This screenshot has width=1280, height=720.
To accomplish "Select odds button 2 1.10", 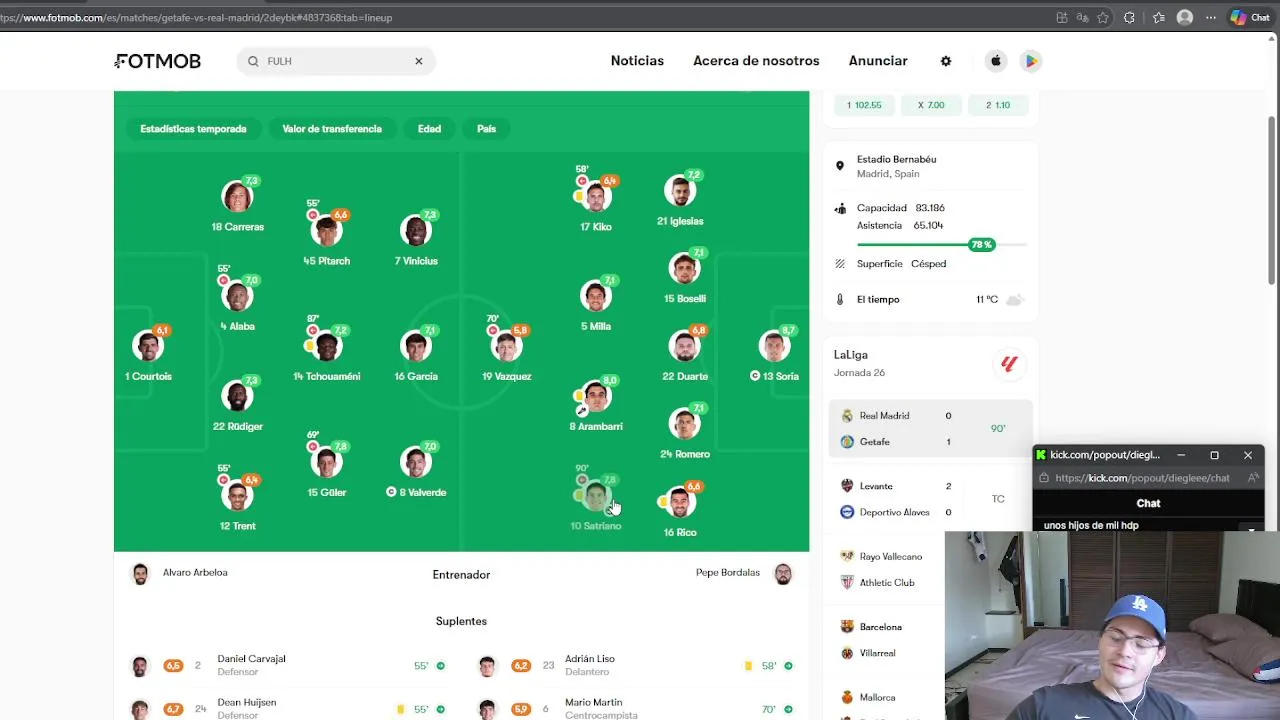I will [998, 105].
